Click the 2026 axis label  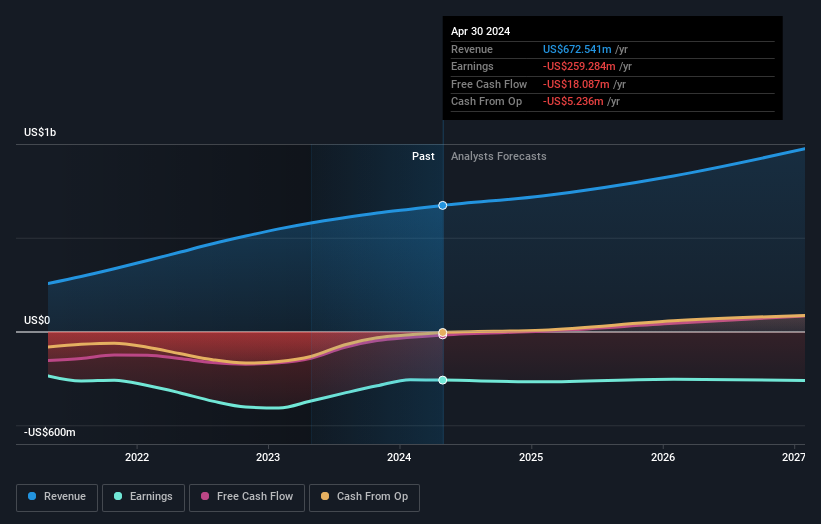663,458
